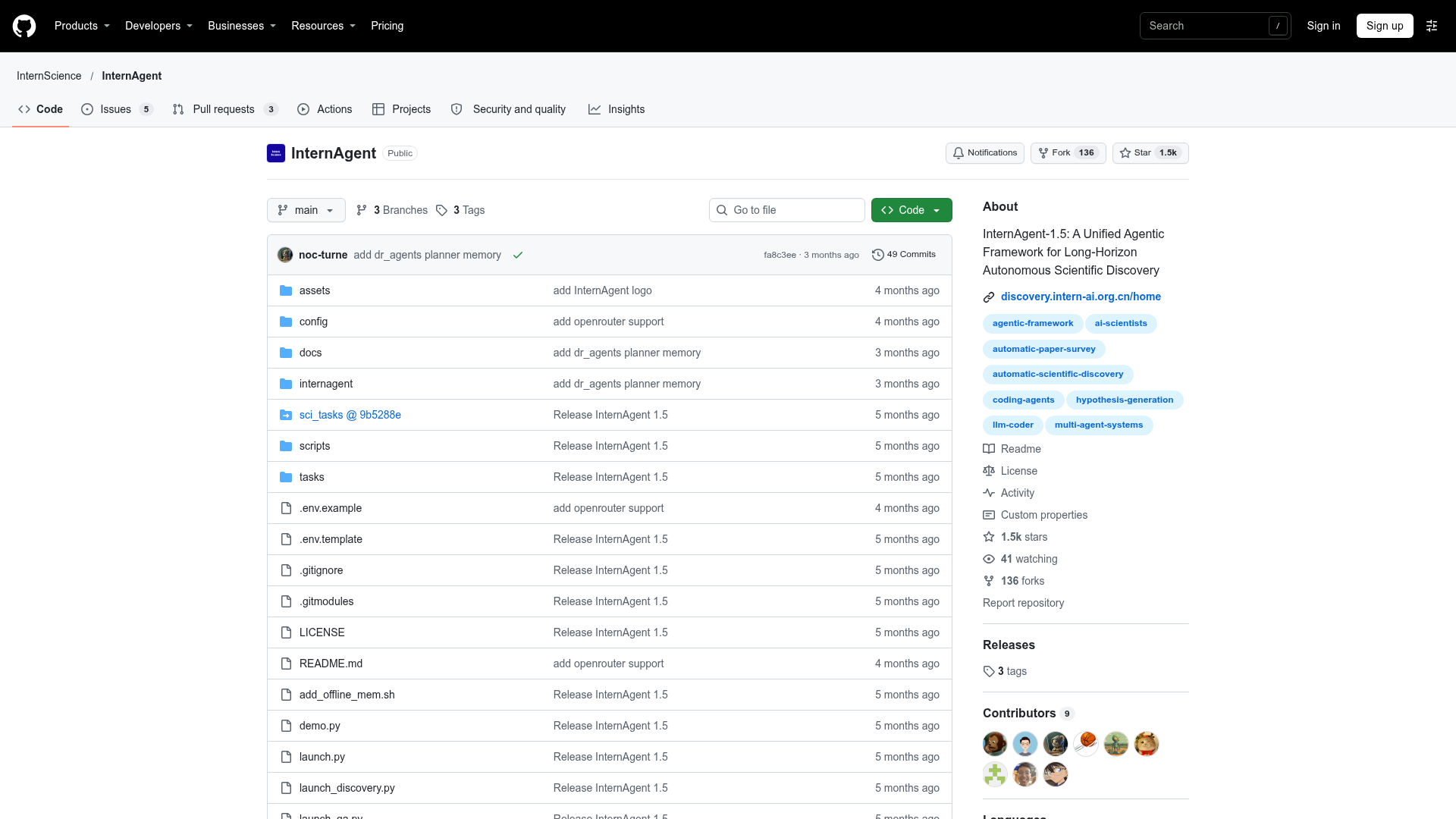Click the Notifications bell button
Image resolution: width=1456 pixels, height=819 pixels.
coord(984,153)
